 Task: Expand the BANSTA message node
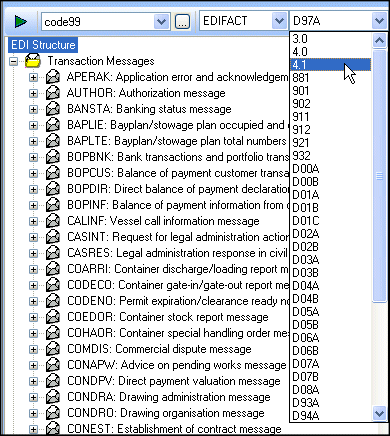pos(33,109)
